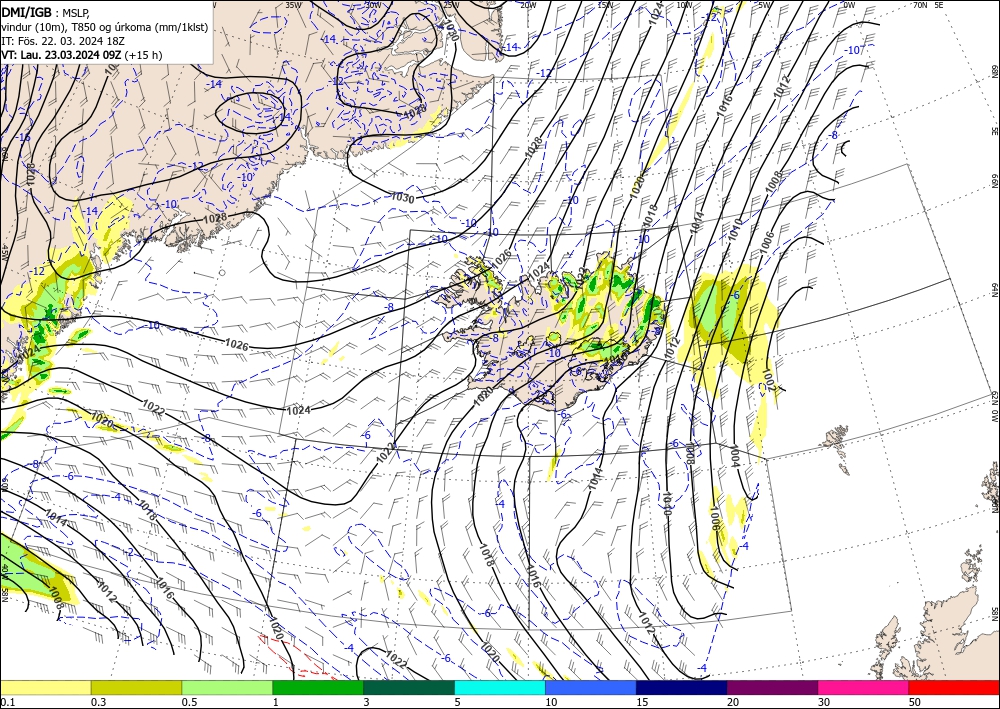Click the light green 0.5–1 legend band

227,687
